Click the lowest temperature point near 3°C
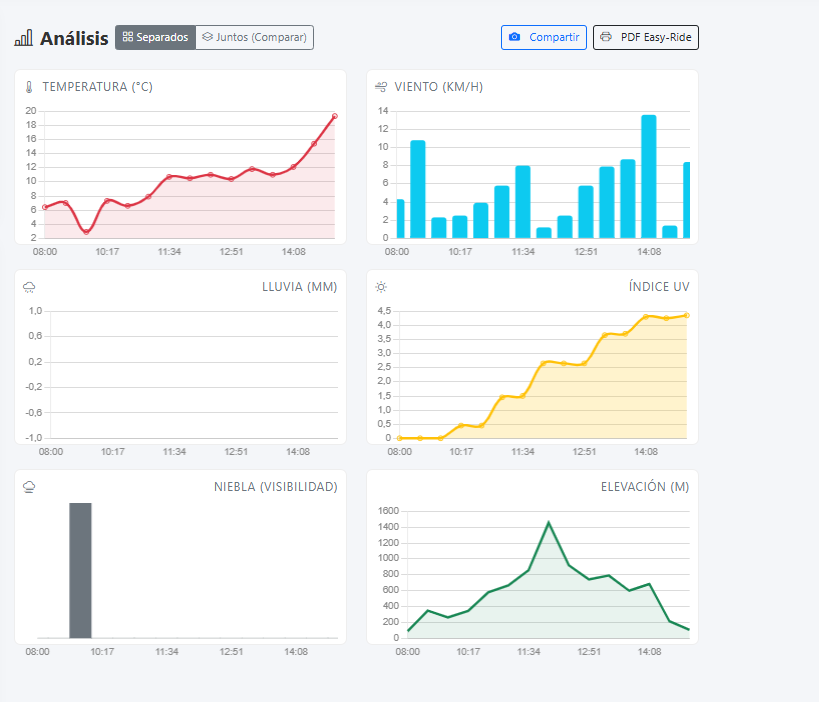The height and width of the screenshot is (702, 819). pos(86,231)
